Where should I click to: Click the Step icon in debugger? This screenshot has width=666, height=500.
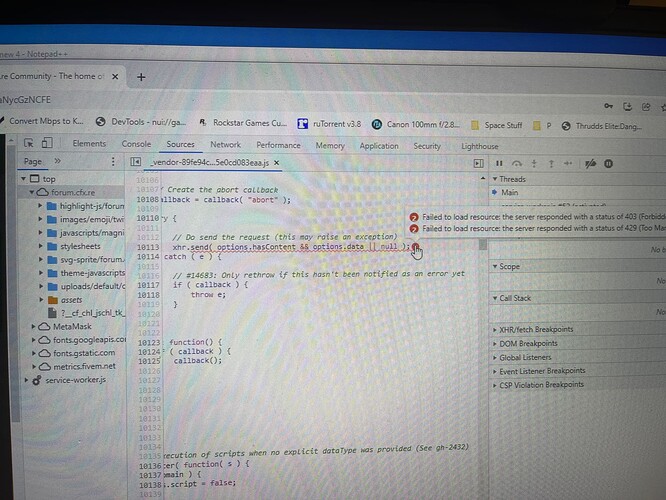tap(568, 164)
